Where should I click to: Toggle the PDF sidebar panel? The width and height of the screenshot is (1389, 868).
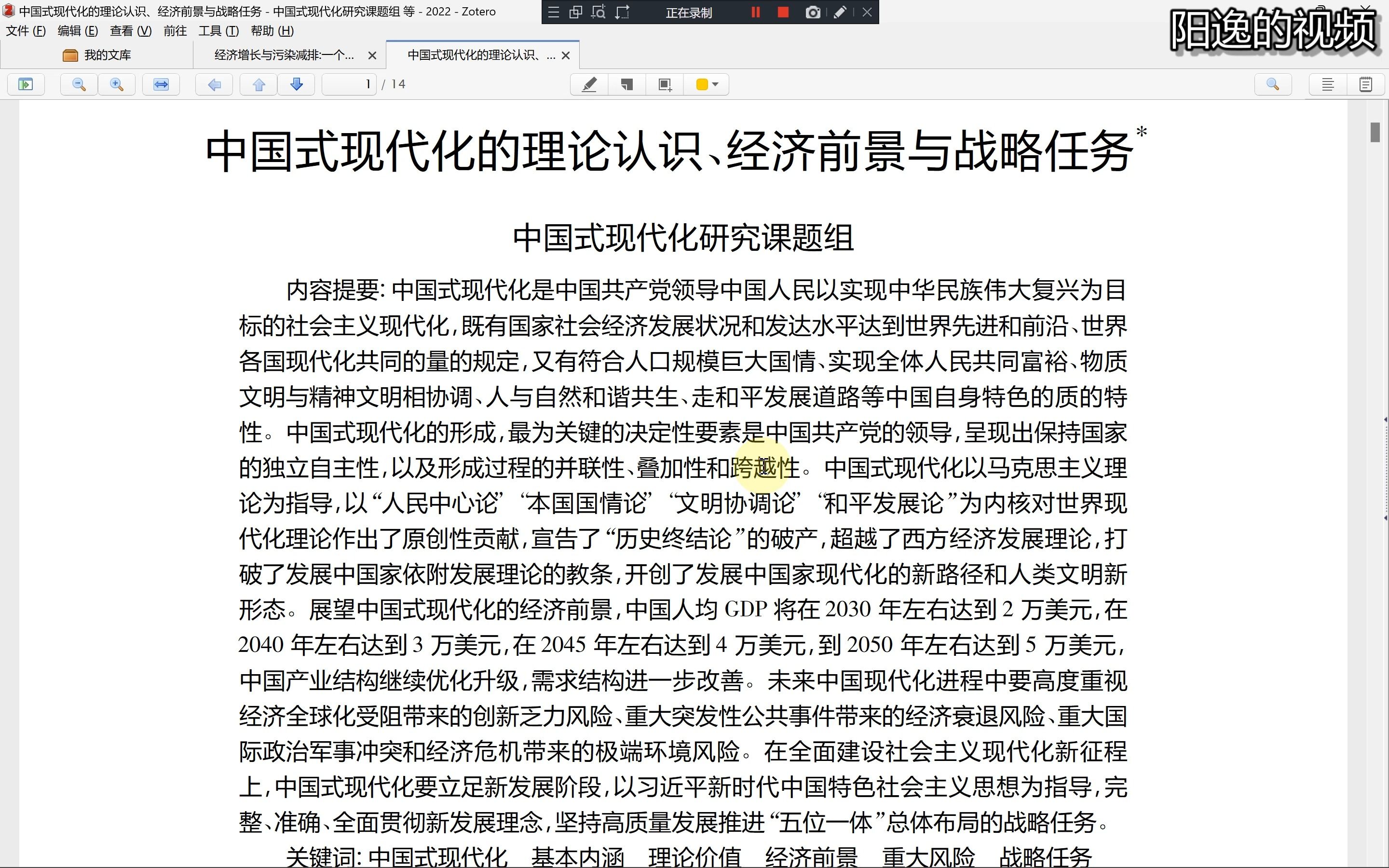pyautogui.click(x=26, y=84)
